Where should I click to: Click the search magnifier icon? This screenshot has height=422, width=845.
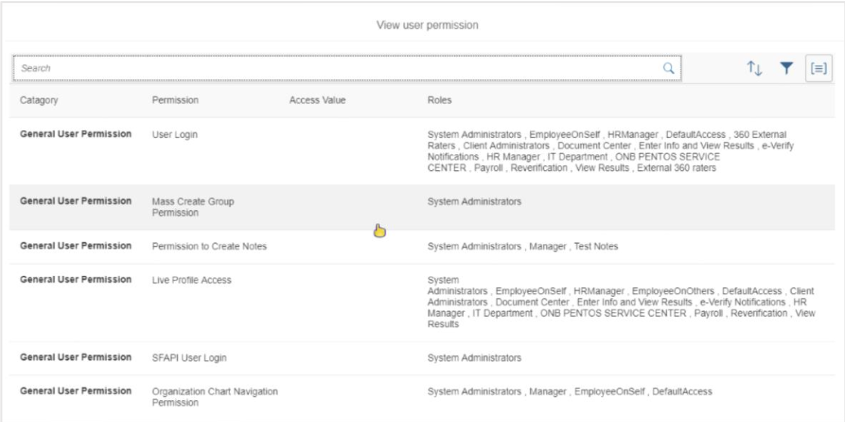tap(668, 68)
